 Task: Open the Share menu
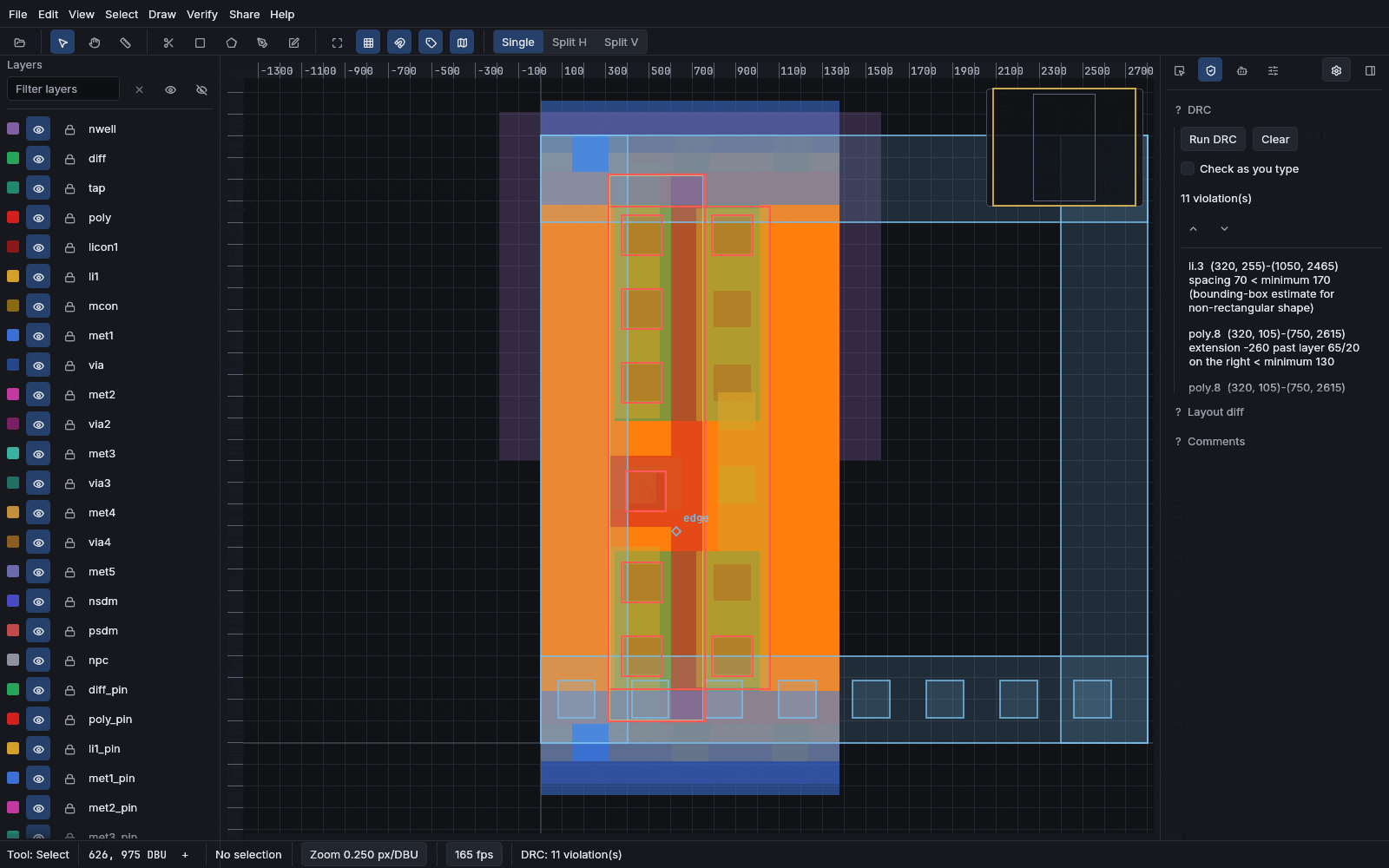coord(244,15)
